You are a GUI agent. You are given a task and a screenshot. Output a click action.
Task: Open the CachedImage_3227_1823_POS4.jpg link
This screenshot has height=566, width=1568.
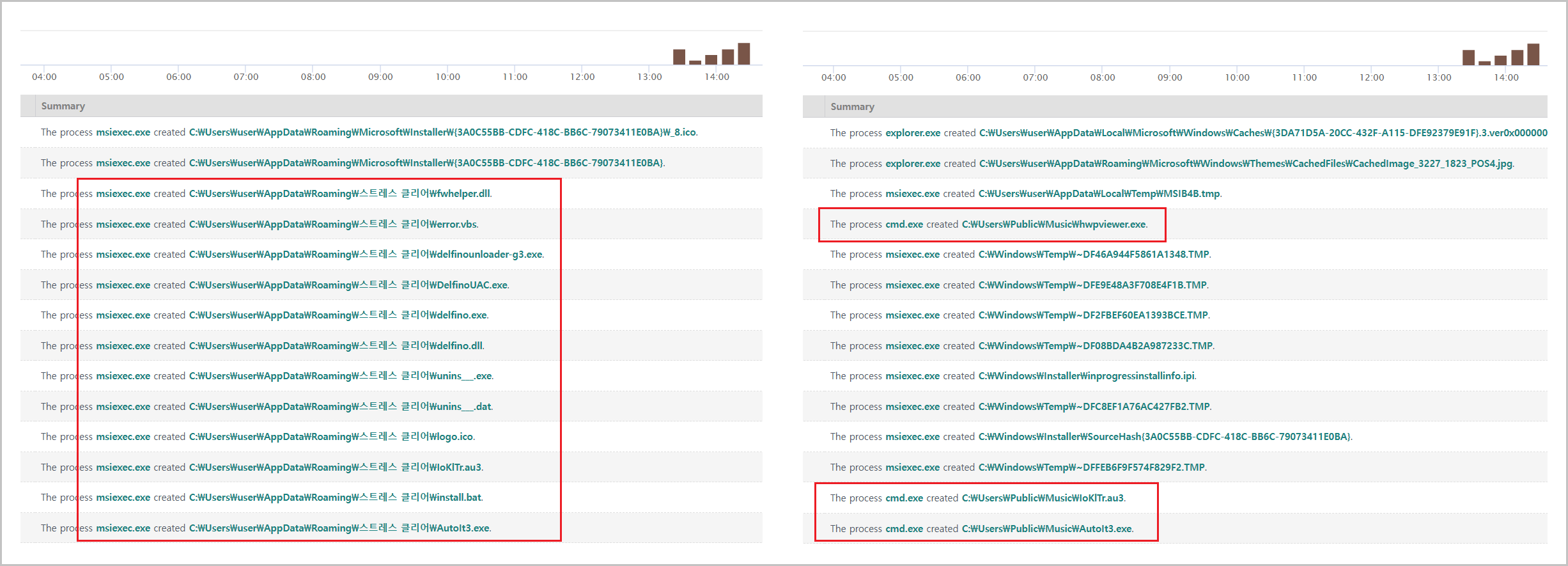tap(1246, 164)
